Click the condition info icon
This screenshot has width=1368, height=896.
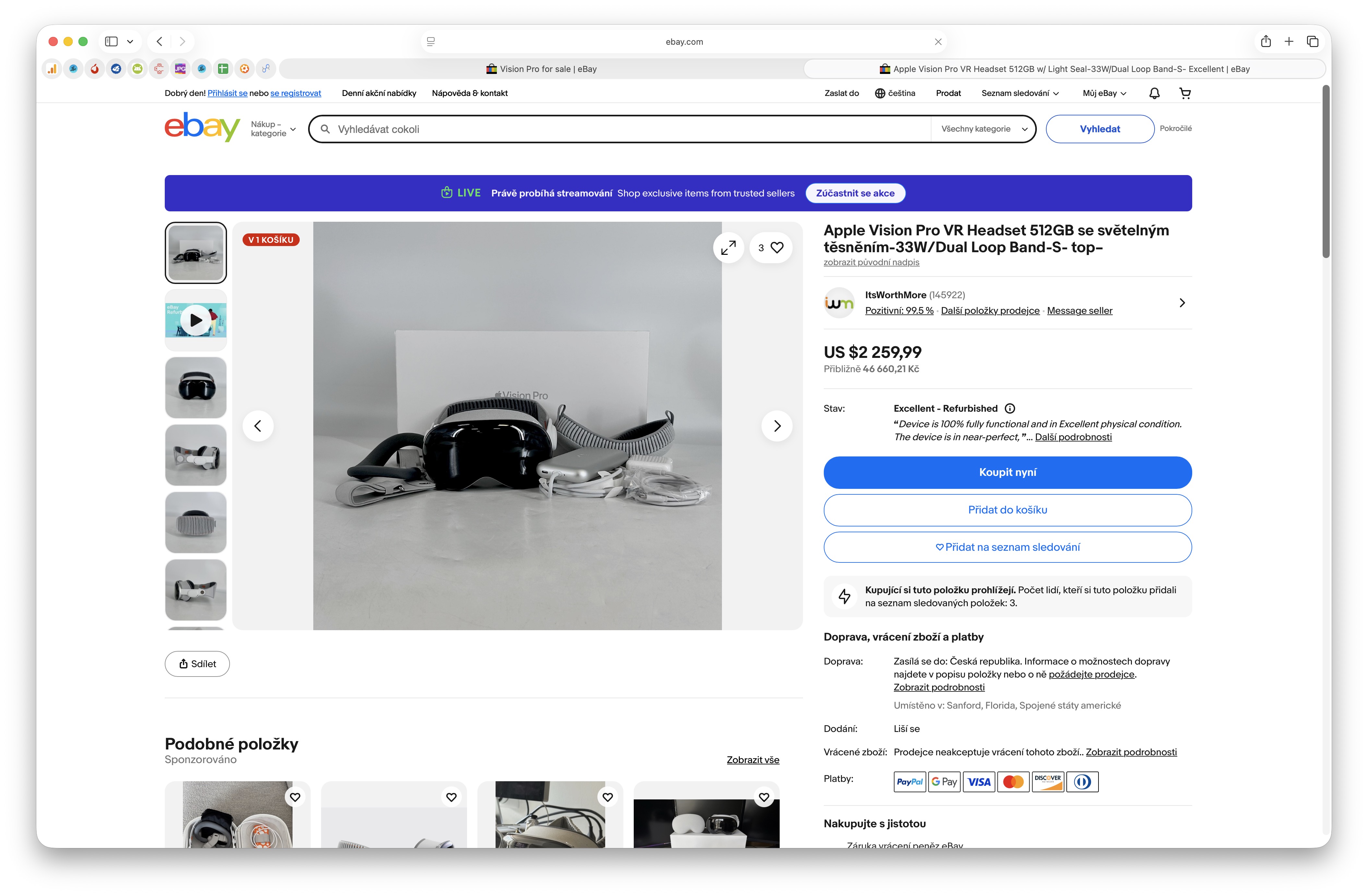pos(1010,408)
